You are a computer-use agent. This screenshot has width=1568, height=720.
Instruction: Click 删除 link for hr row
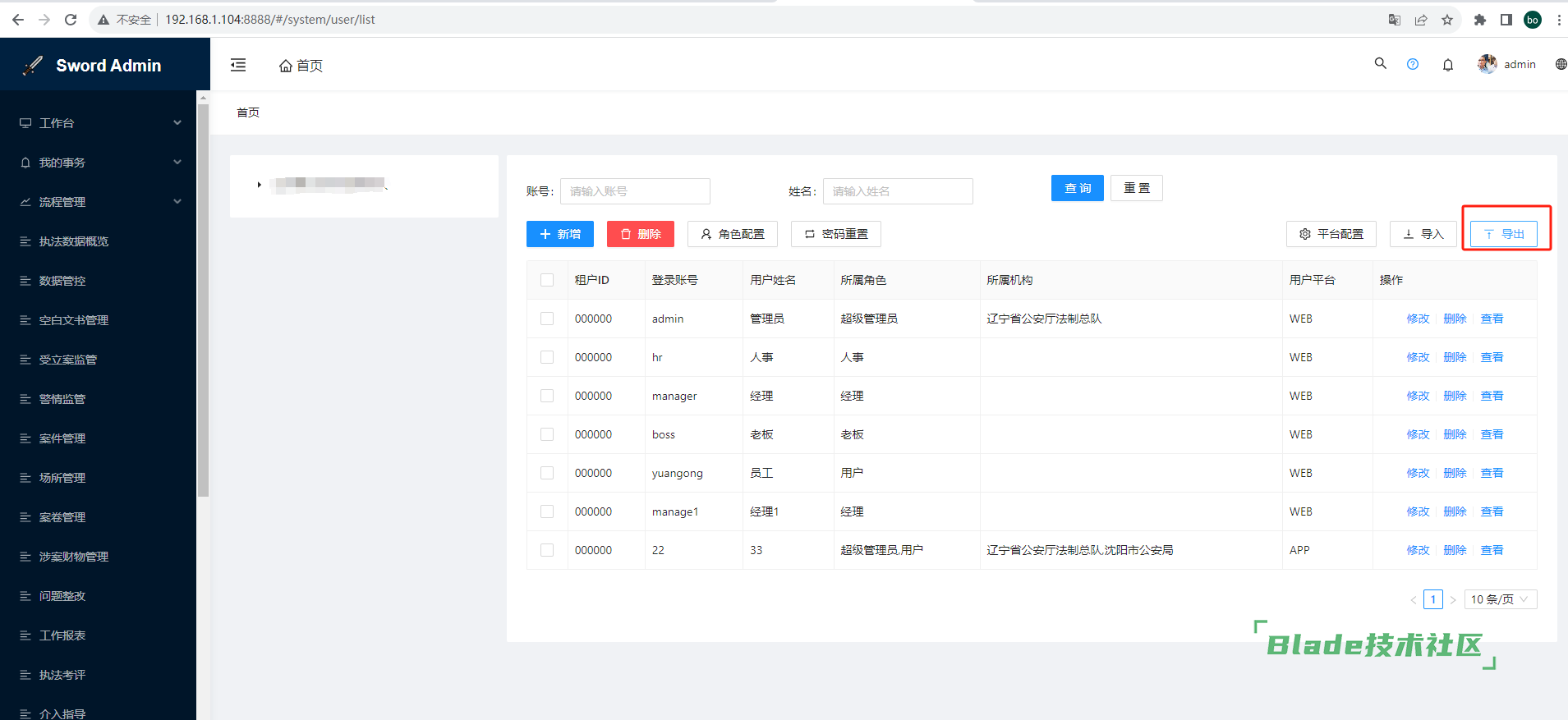tap(1455, 357)
